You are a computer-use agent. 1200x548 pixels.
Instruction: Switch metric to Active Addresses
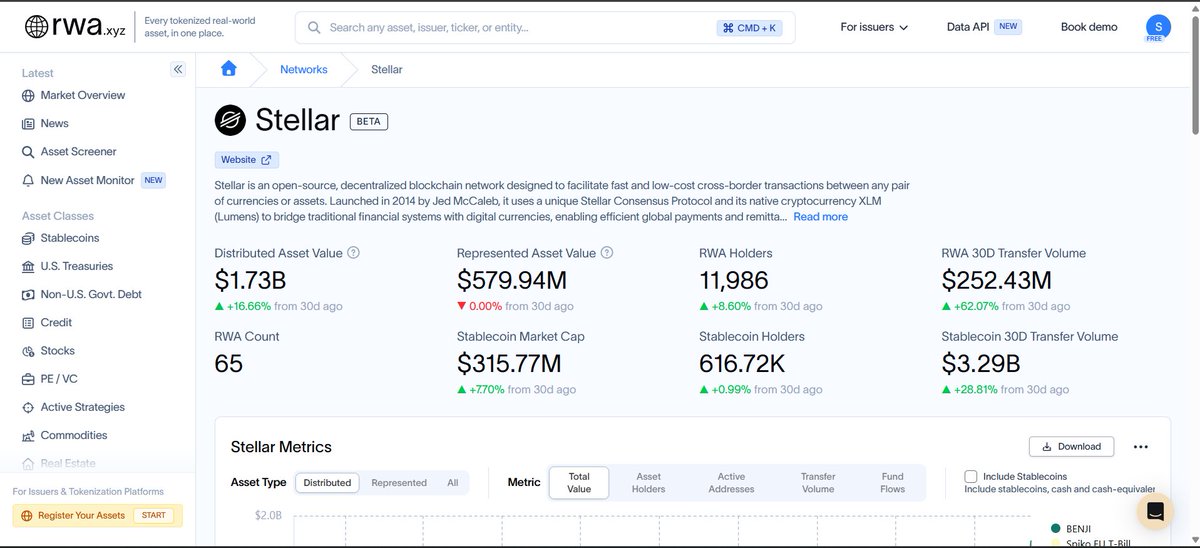[731, 483]
